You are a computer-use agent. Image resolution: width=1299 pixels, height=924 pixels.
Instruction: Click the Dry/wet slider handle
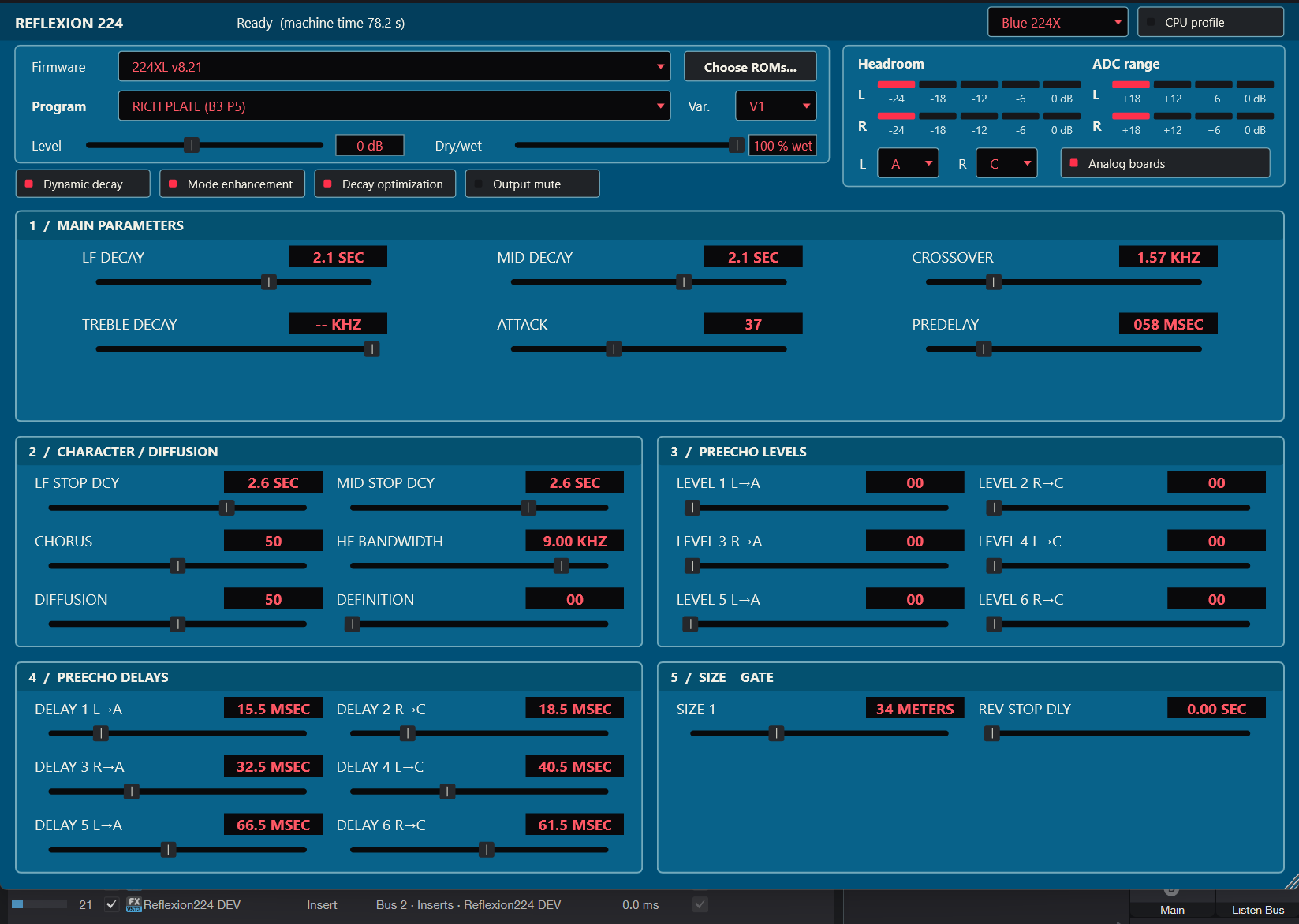click(736, 145)
